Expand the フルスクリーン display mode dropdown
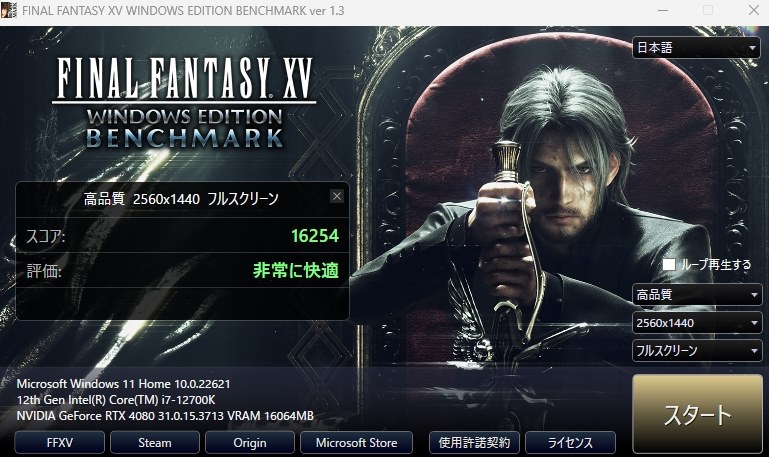Viewport: 769px width, 457px height. pos(697,351)
